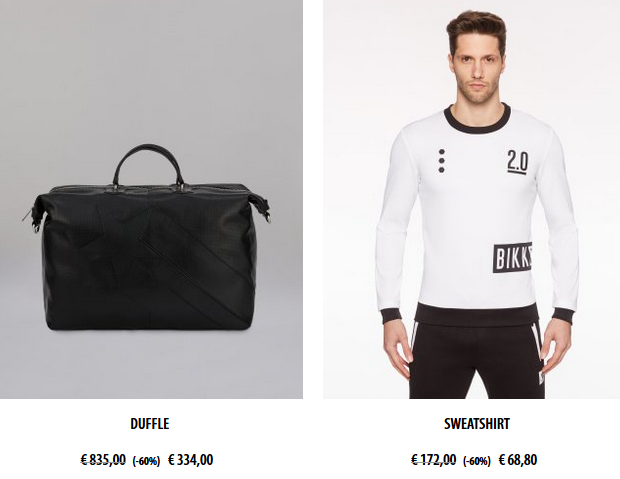
Task: Click the BIKKS logo patch on sweatshirt
Action: point(512,258)
